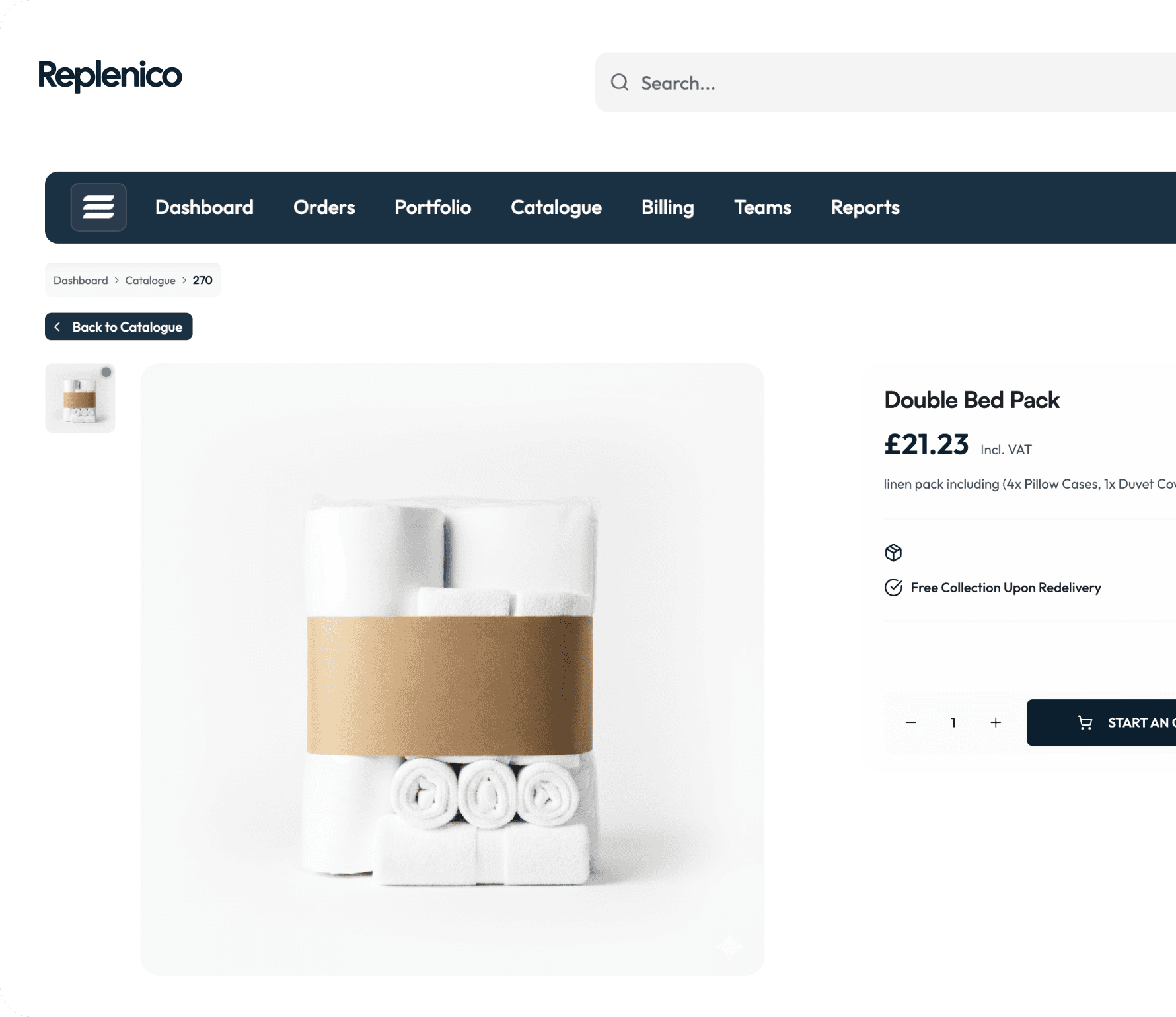Viewport: 1176px width, 1017px height.
Task: Click the Replenico logo
Action: 110,76
